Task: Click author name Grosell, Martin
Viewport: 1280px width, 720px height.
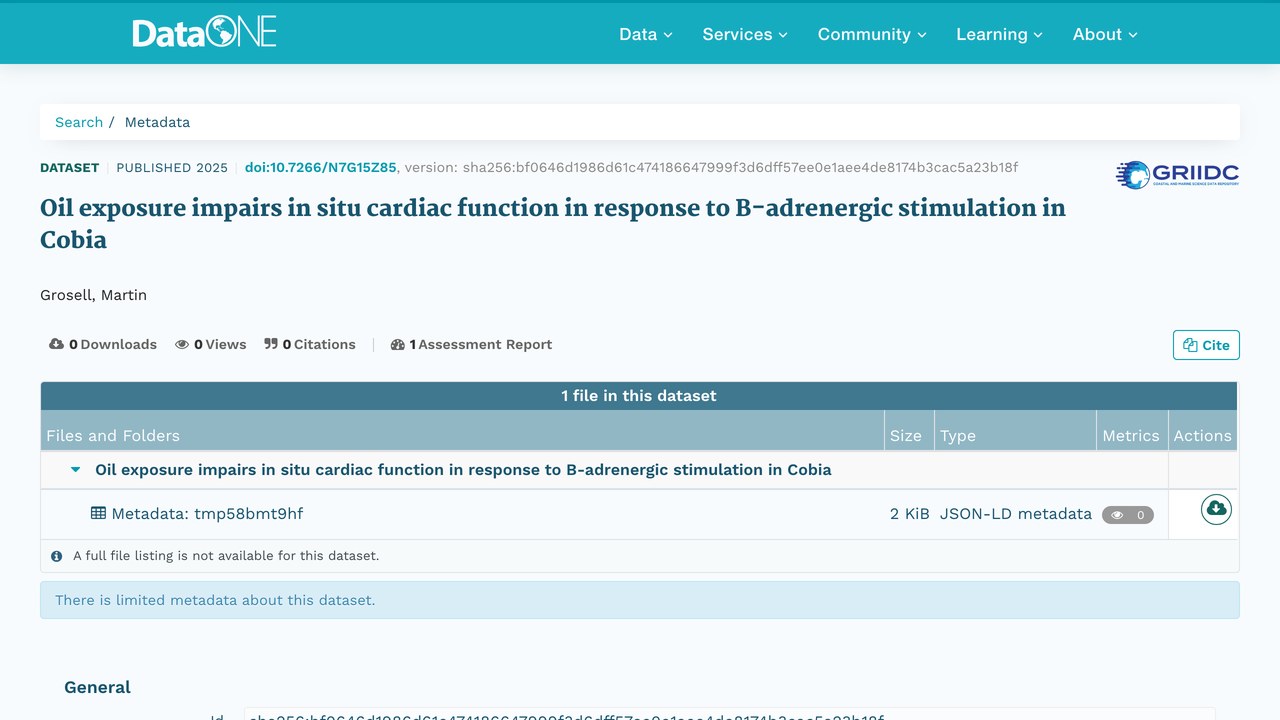Action: coord(93,295)
